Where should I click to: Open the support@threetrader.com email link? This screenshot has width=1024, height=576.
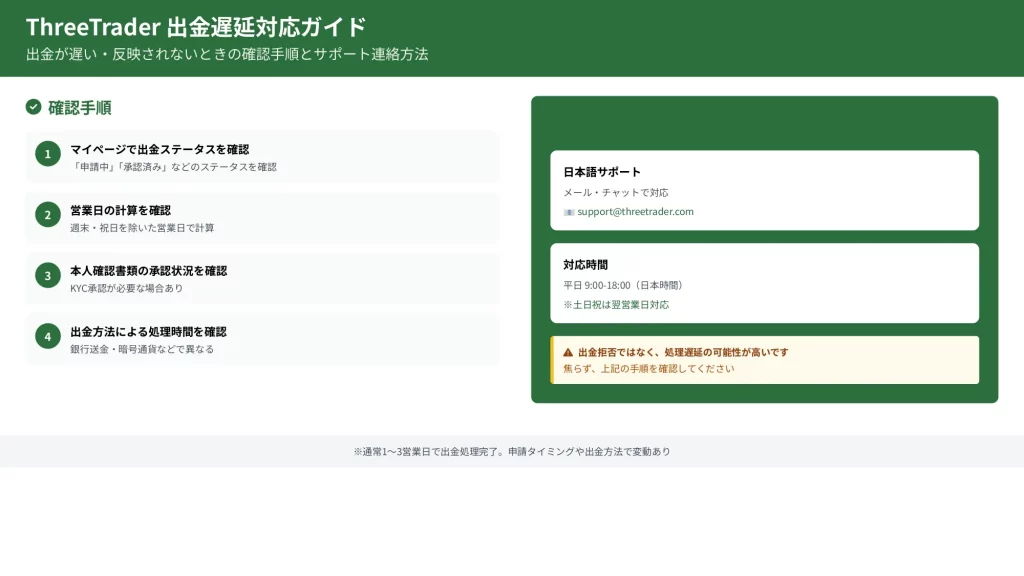pos(635,212)
